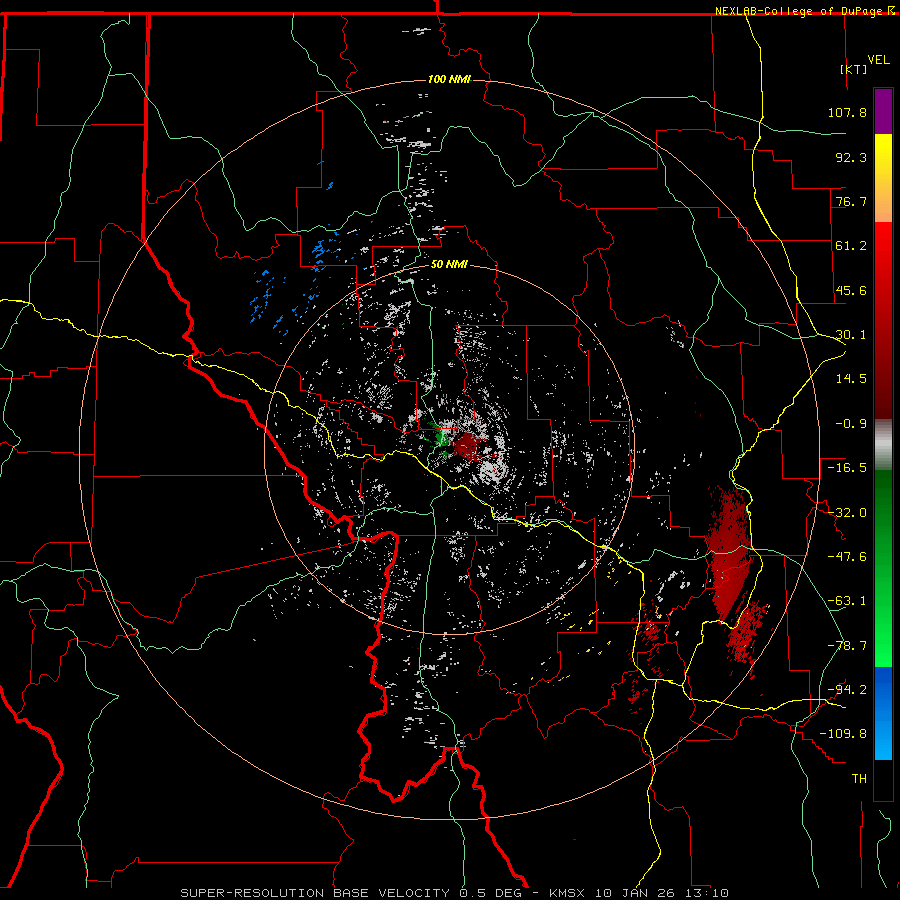
Task: Select the 45.6 scale value
Action: tap(851, 290)
